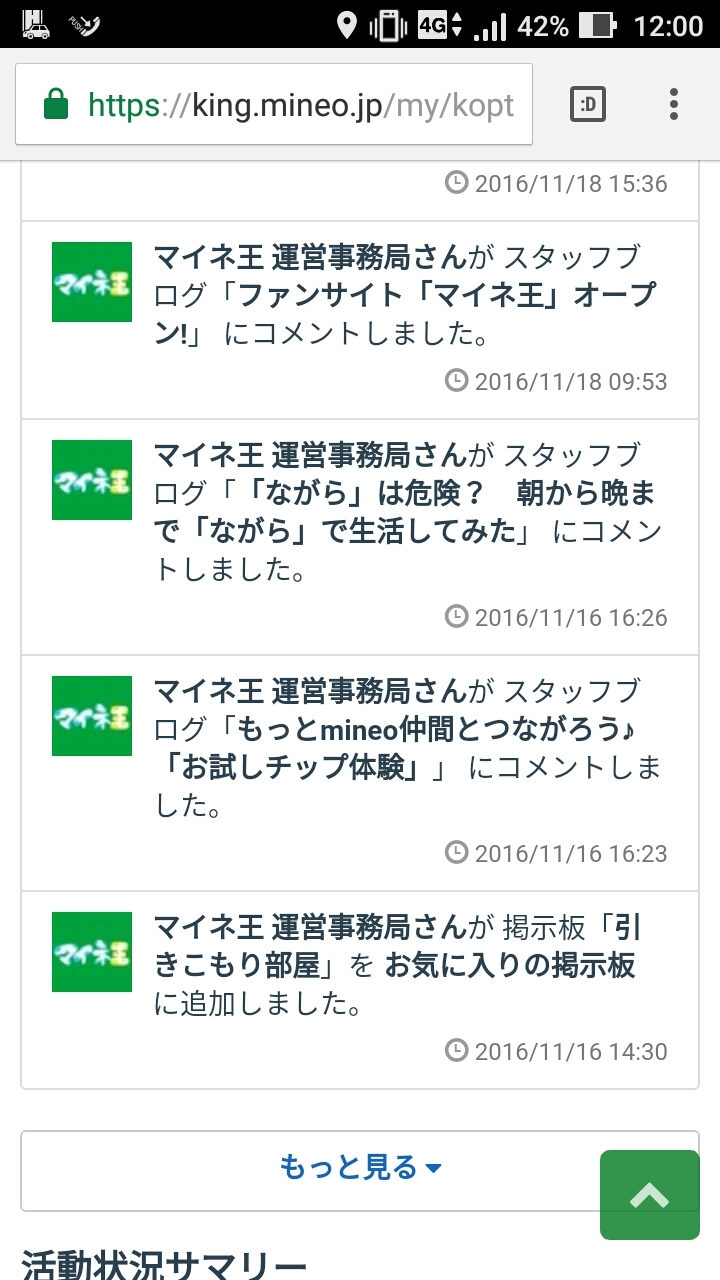Tap the battery indicator in status bar
Screen dimensions: 720x1280
(599, 25)
